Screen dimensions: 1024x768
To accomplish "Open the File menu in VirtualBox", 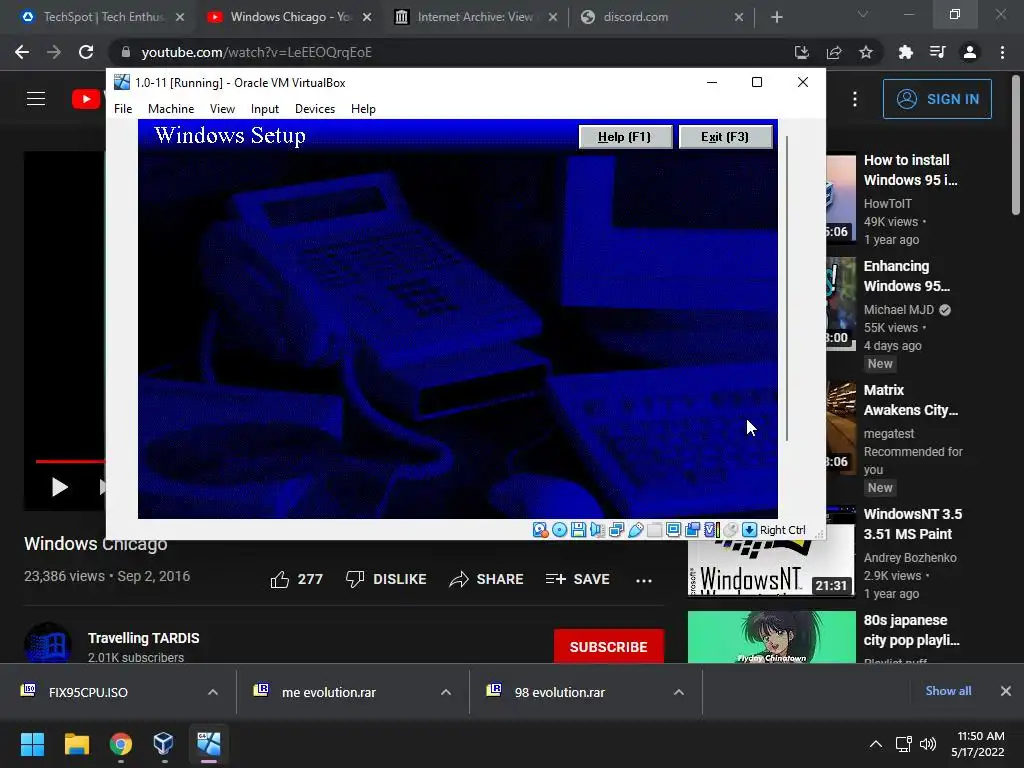I will point(123,109).
